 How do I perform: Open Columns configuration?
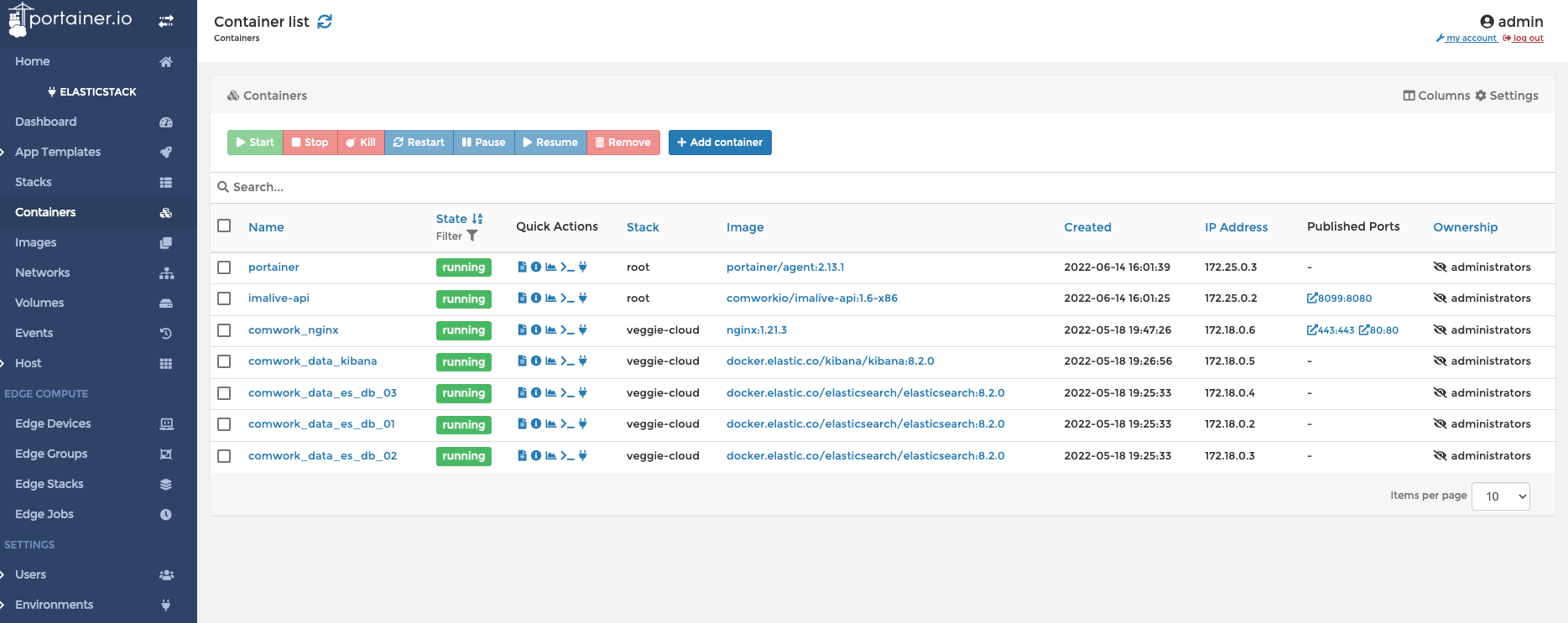pyautogui.click(x=1436, y=96)
